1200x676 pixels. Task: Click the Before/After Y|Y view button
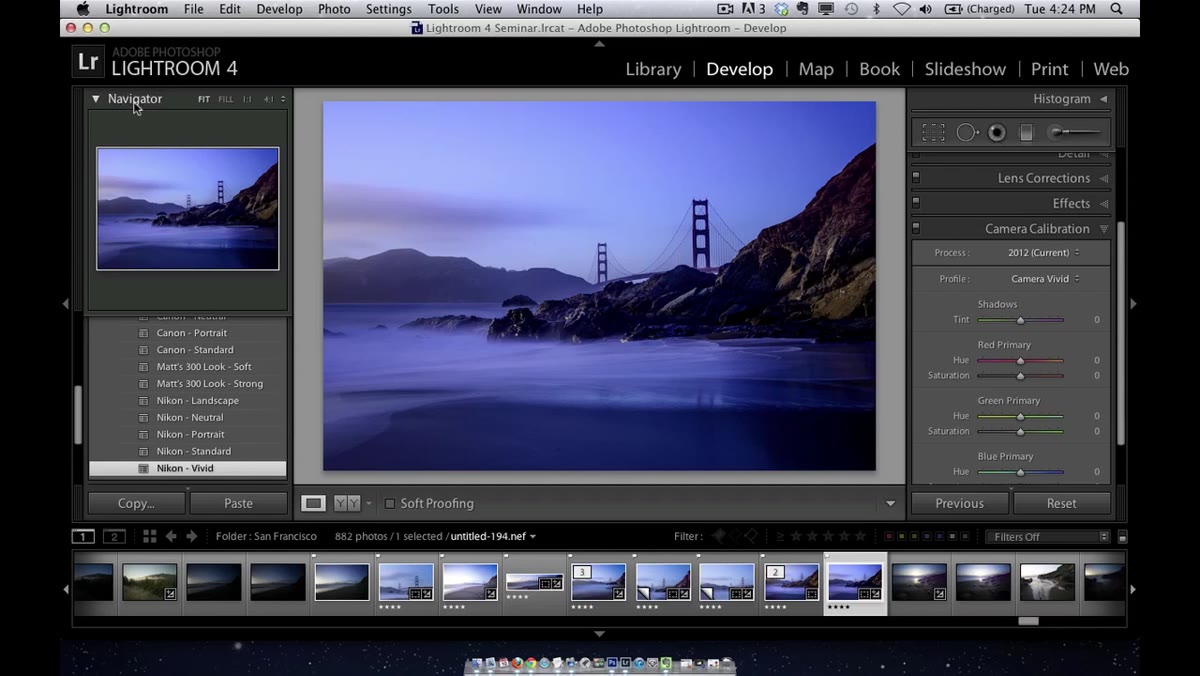tap(347, 503)
